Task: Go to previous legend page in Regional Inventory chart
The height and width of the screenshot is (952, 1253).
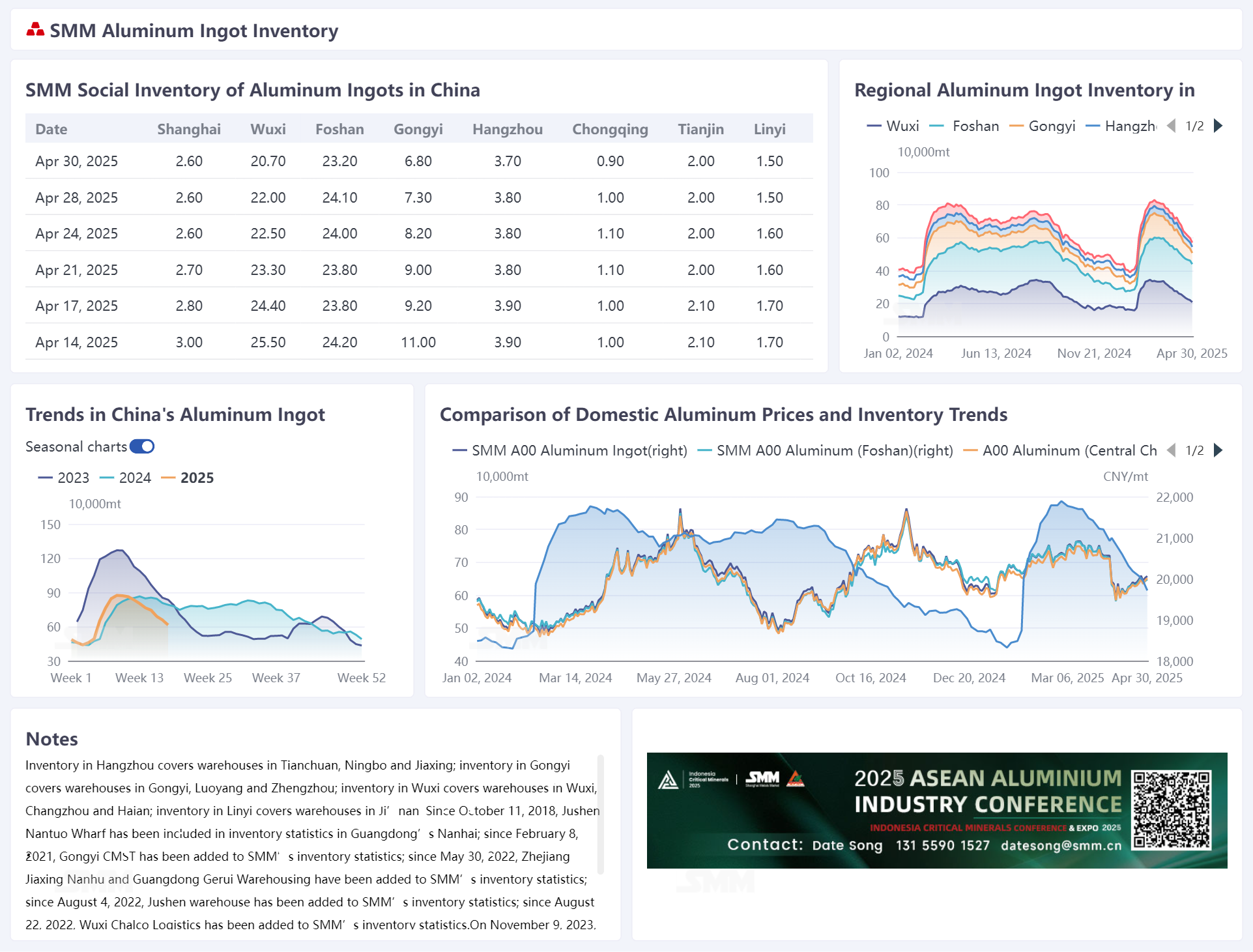Action: click(x=1171, y=126)
